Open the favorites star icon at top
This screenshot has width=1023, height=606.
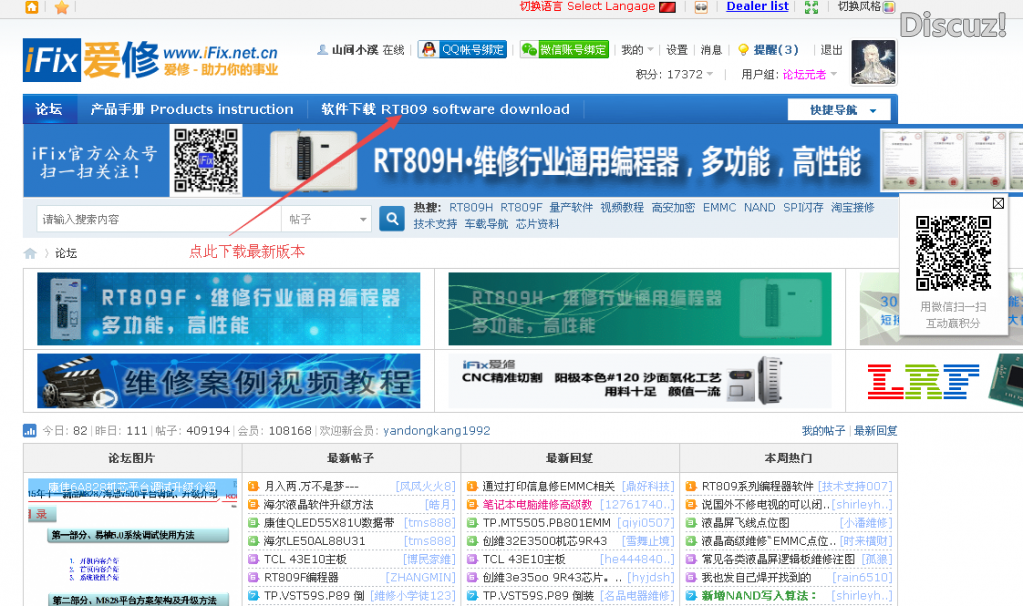tap(62, 8)
